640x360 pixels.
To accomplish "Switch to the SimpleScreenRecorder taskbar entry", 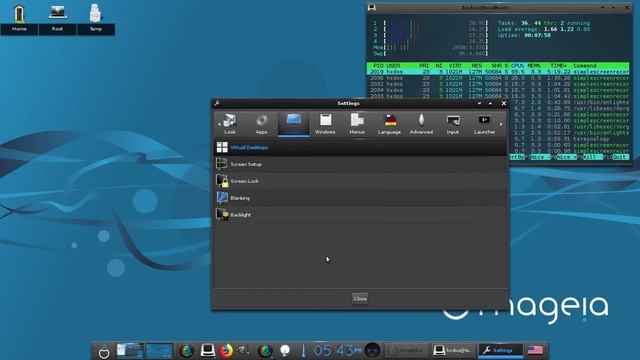I will click(x=407, y=350).
